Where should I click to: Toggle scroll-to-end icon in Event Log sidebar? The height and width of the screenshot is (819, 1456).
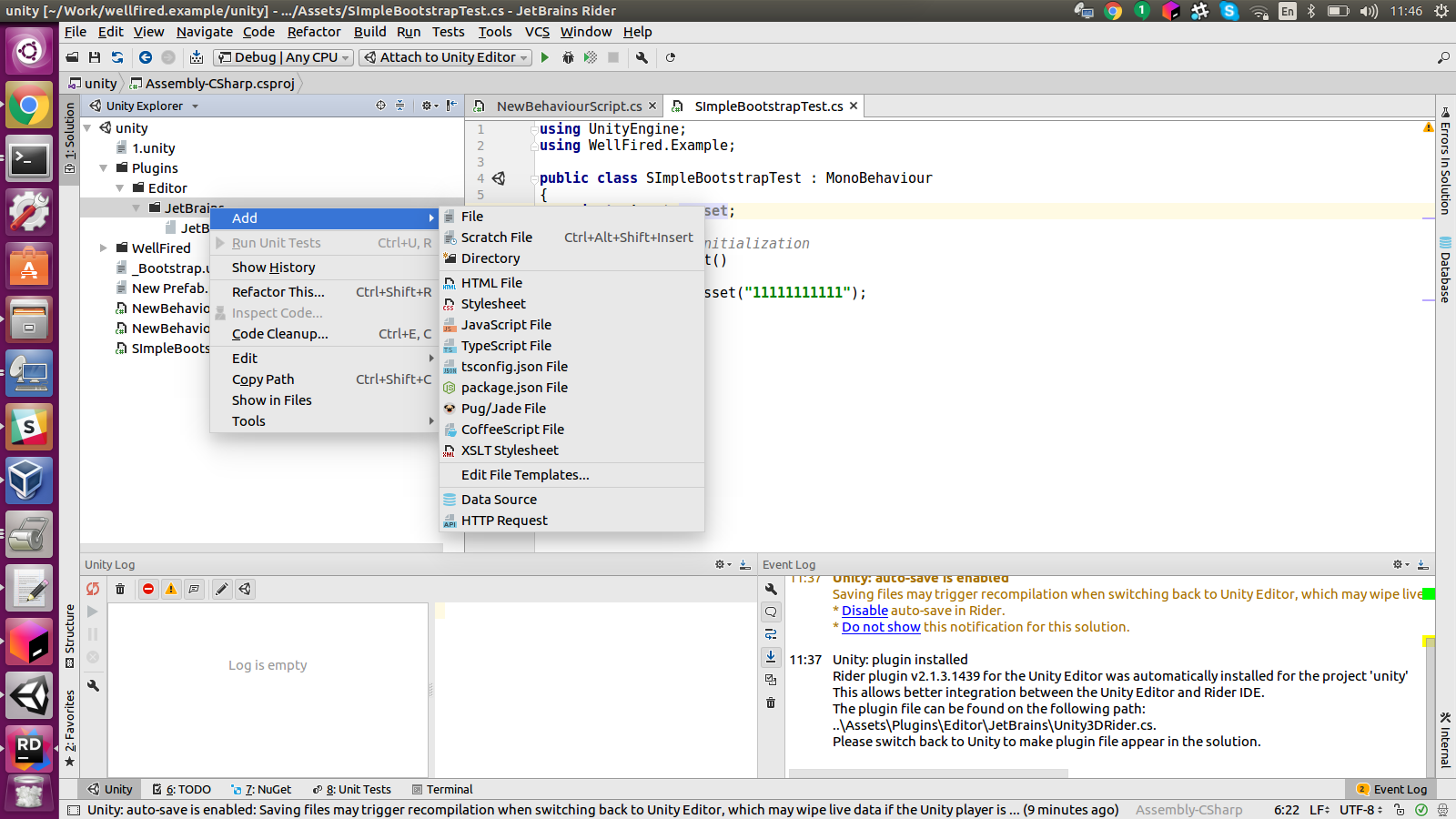(771, 656)
